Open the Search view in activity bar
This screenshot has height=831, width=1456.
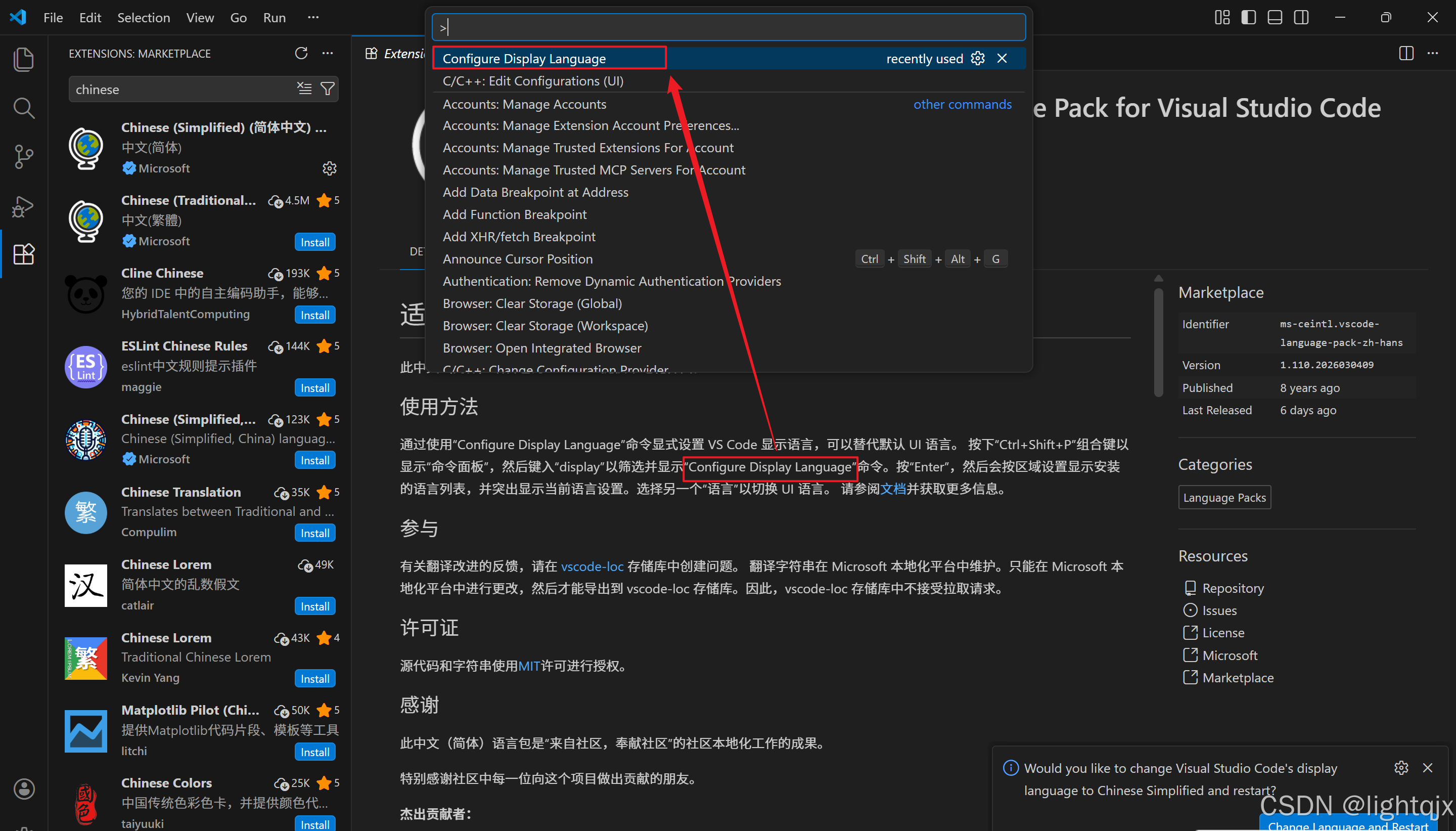(x=23, y=108)
